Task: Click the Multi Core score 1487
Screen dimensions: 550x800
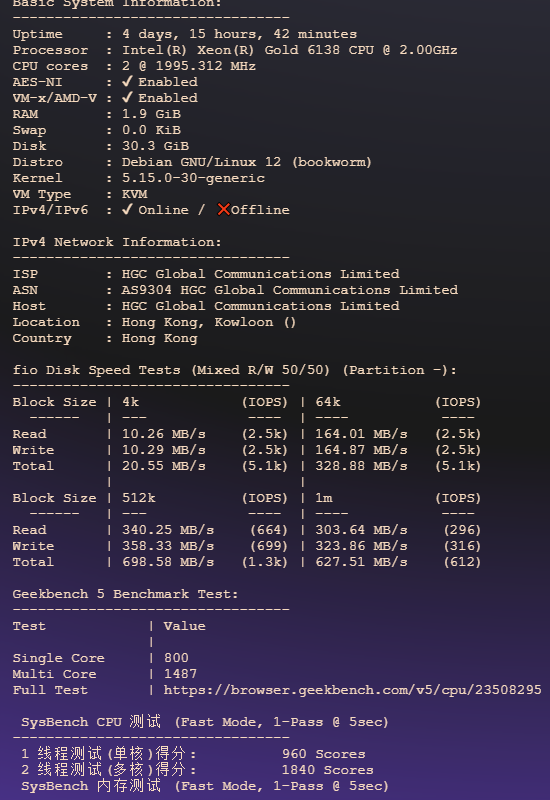Action: point(180,674)
